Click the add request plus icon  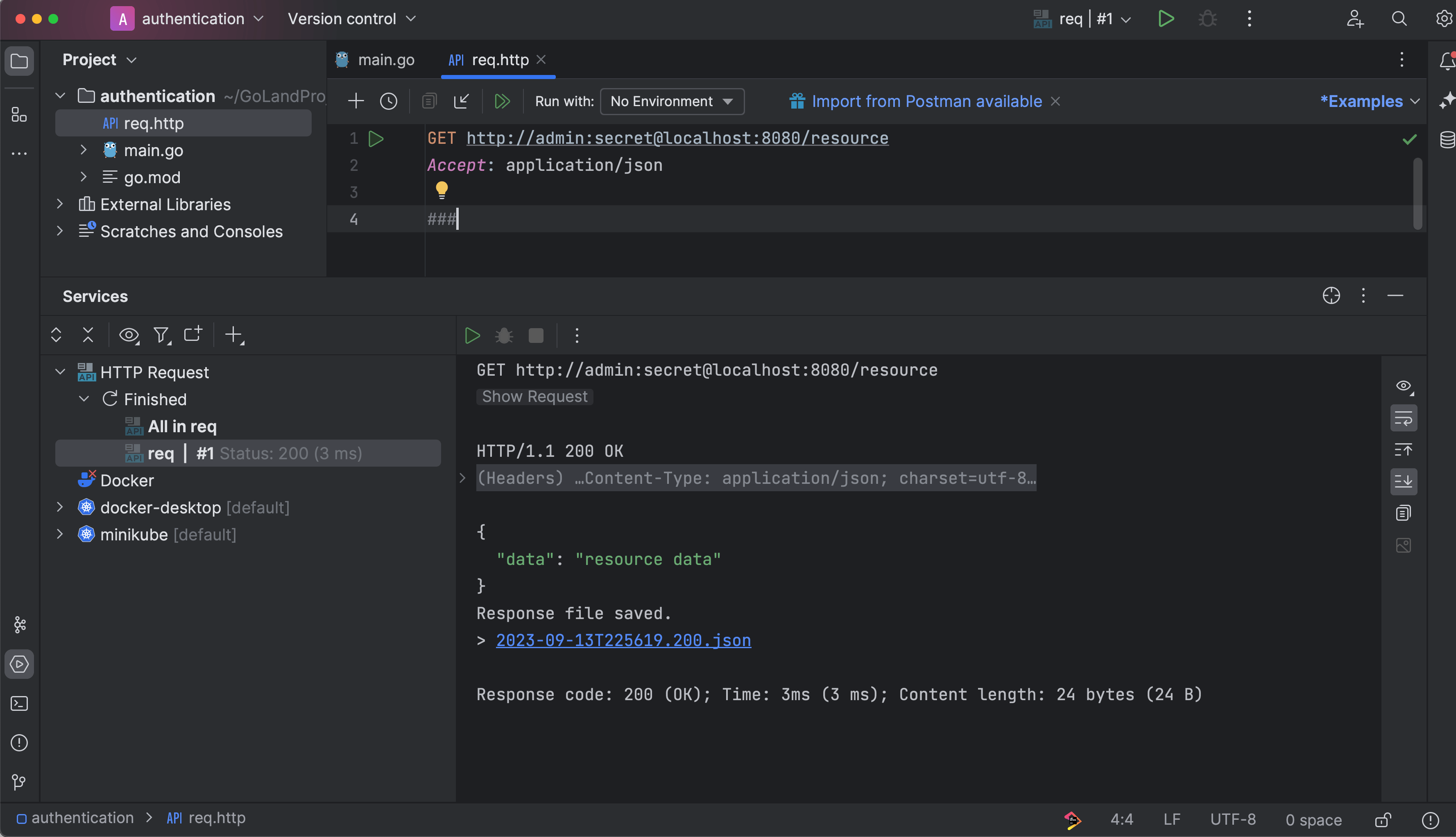tap(356, 102)
